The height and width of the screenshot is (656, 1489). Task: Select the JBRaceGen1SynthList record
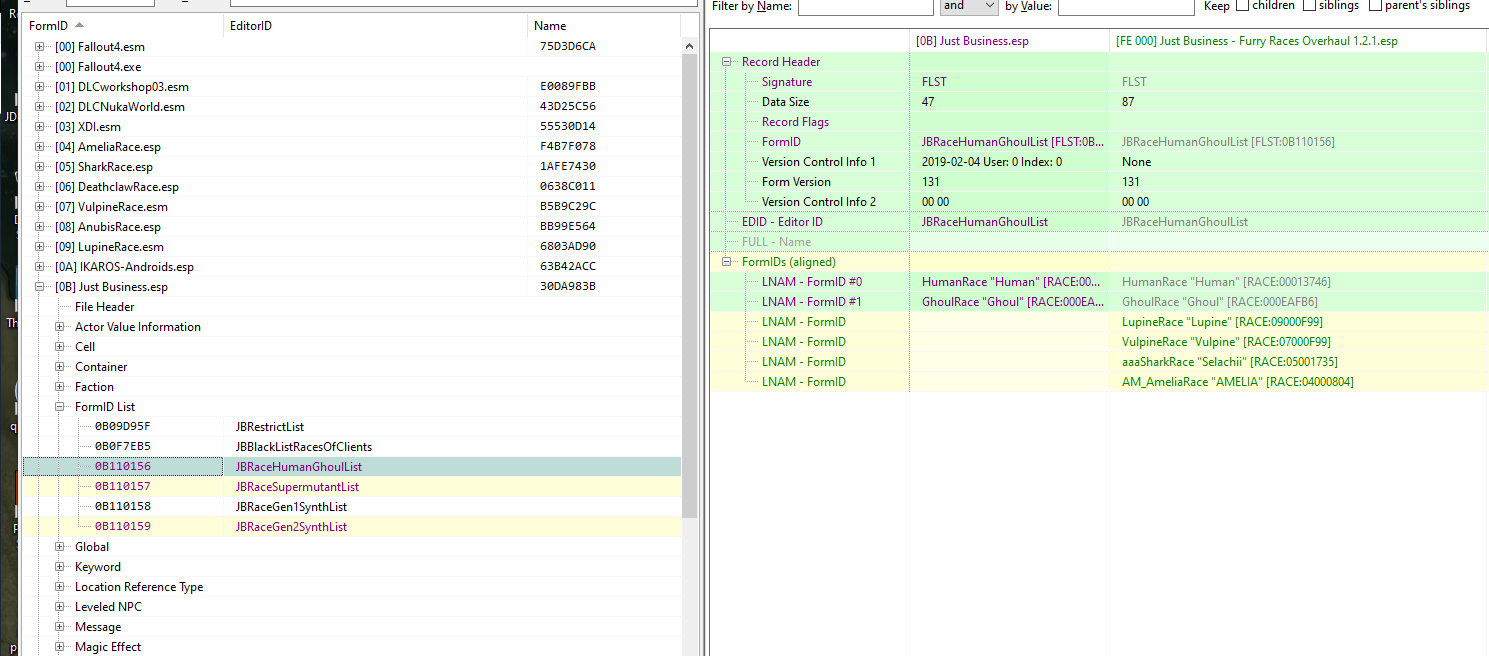click(x=291, y=507)
